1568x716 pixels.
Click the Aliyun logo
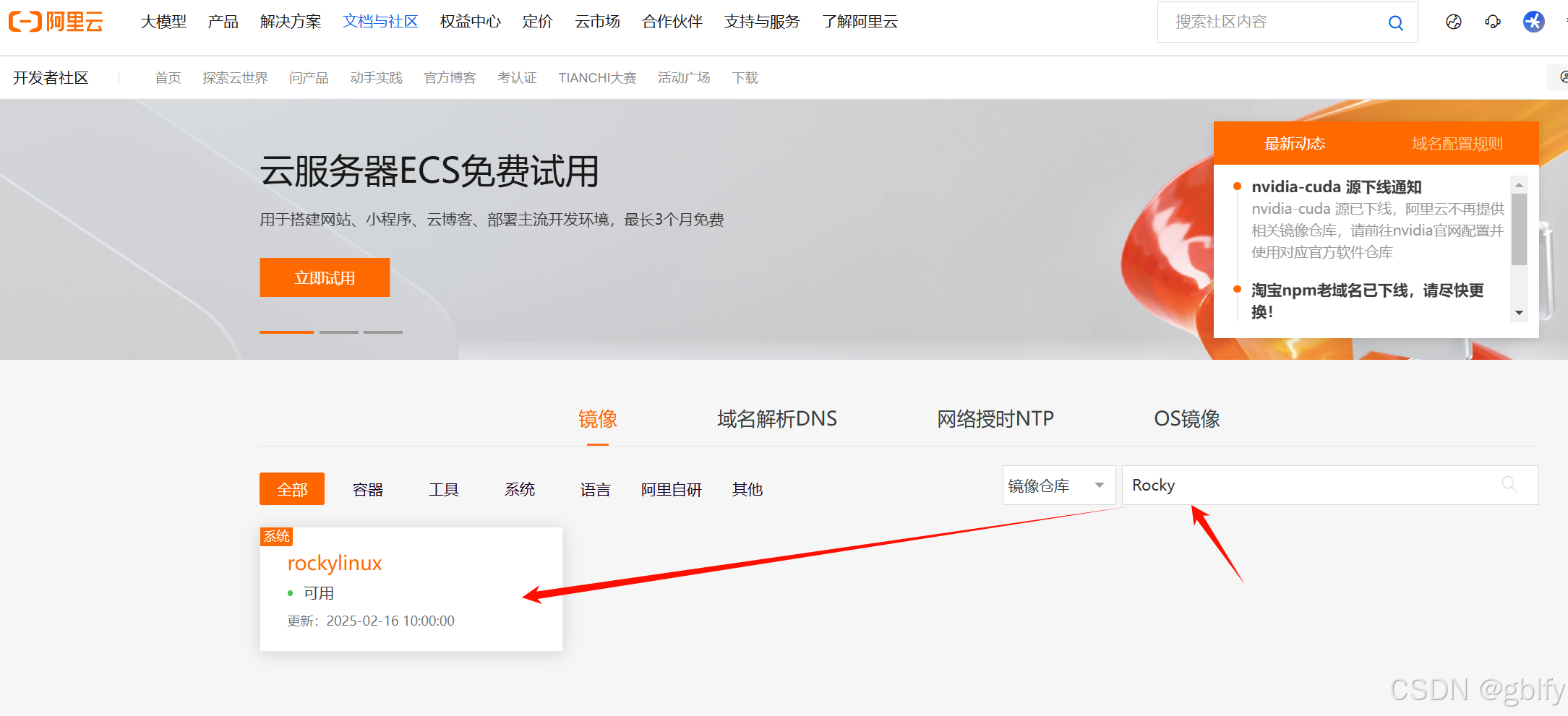[56, 22]
